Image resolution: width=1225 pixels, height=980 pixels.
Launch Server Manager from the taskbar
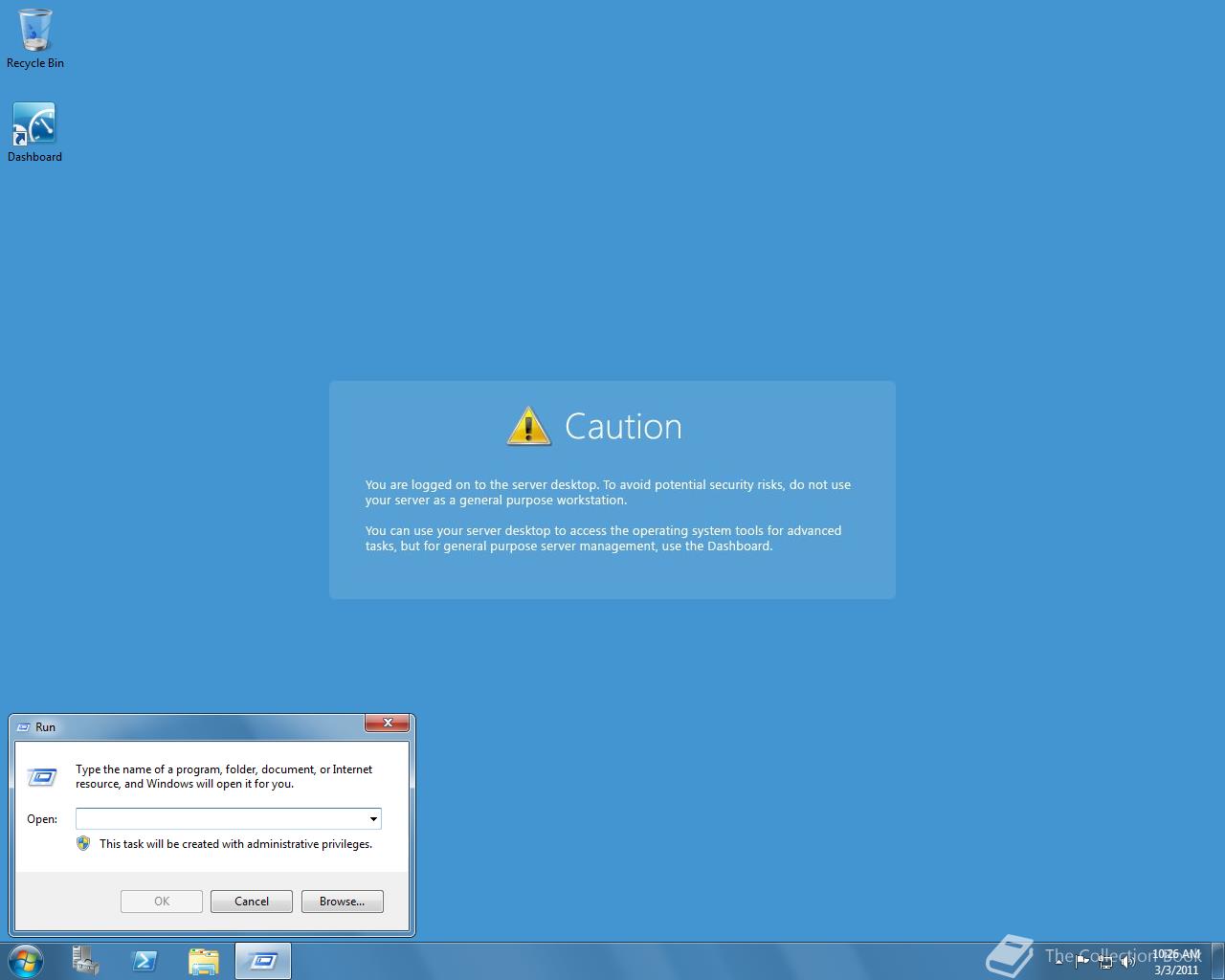tap(85, 961)
